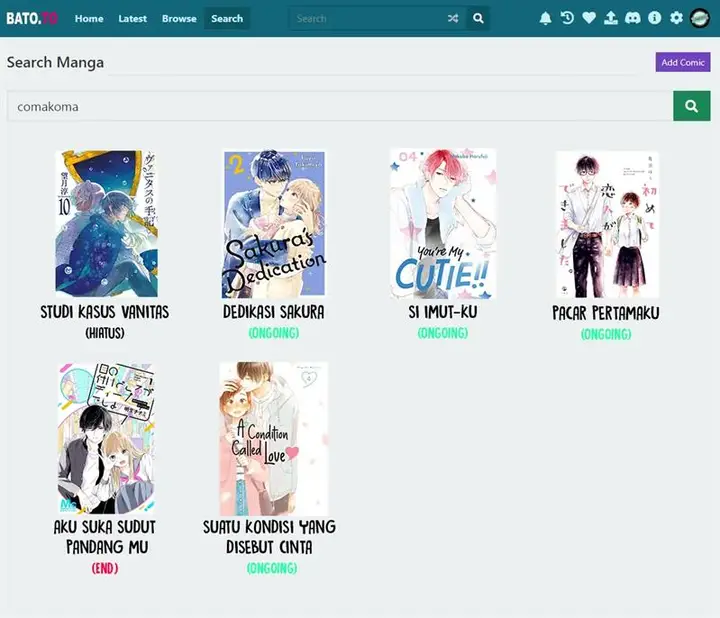This screenshot has width=720, height=618.
Task: Open reading history clock icon
Action: [567, 18]
